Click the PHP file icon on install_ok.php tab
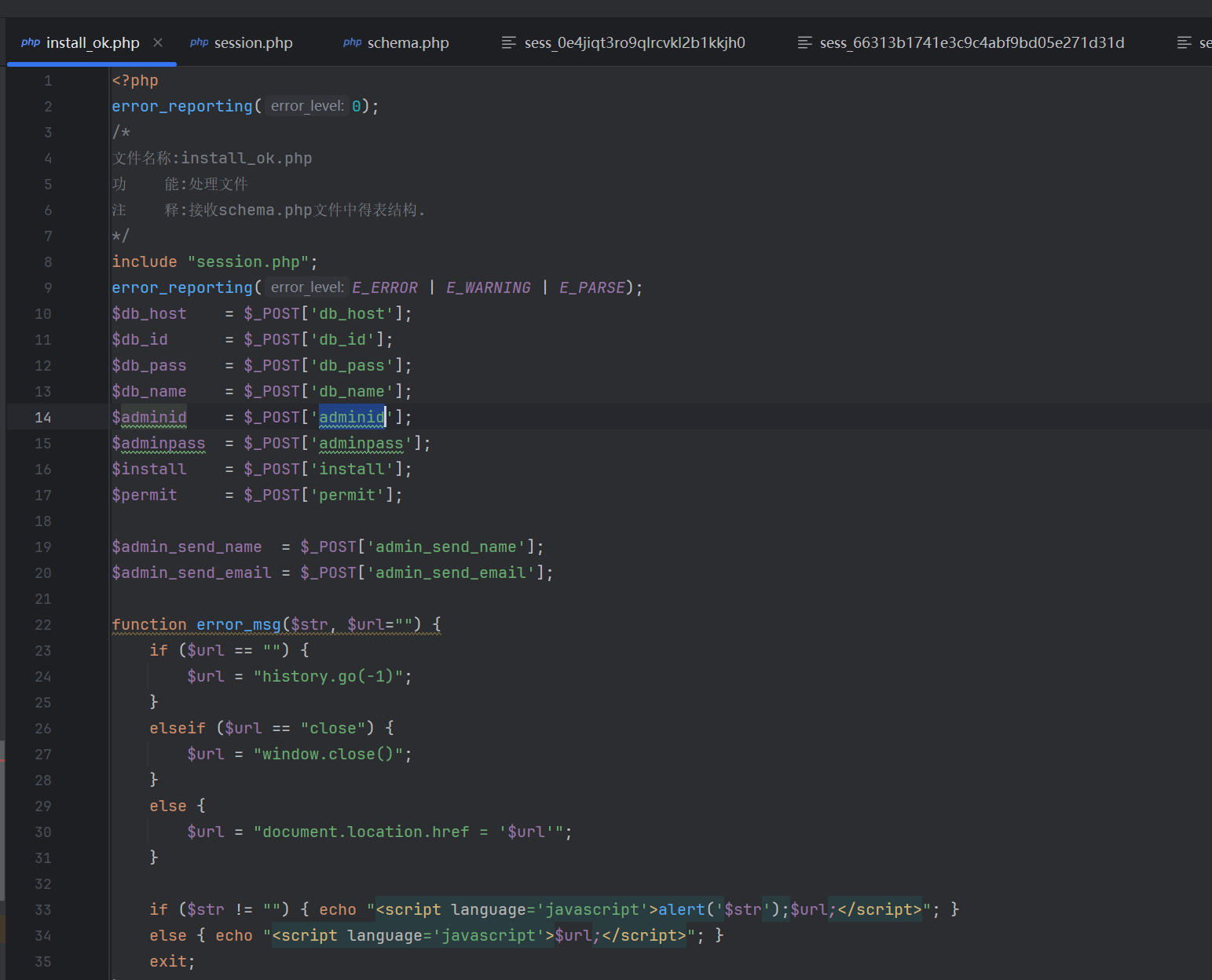 point(31,42)
